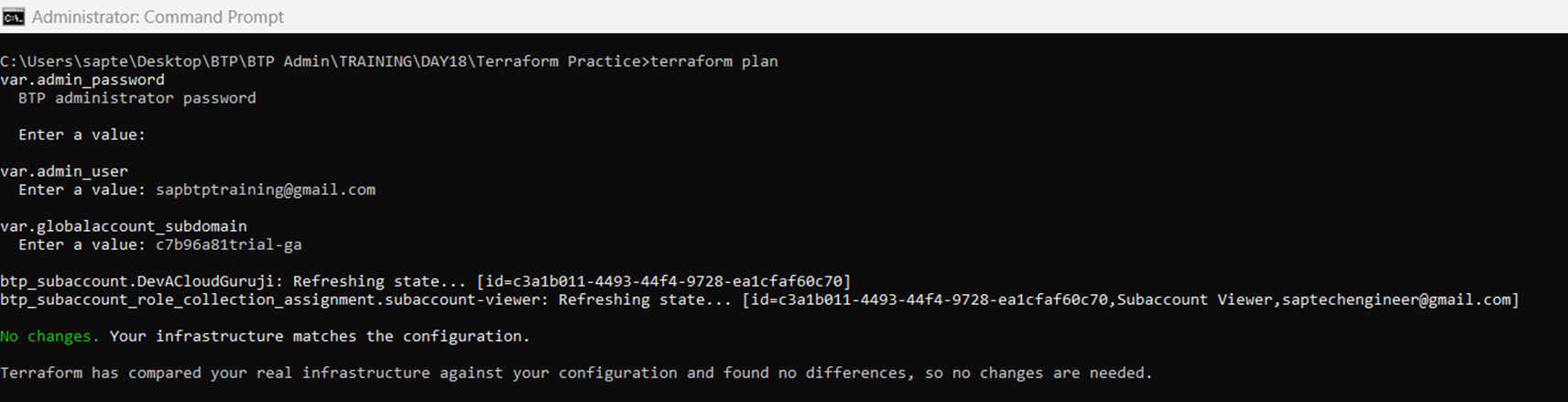
Task: Click the 'Enter a value:' prompt under admin_user
Action: [x=82, y=190]
